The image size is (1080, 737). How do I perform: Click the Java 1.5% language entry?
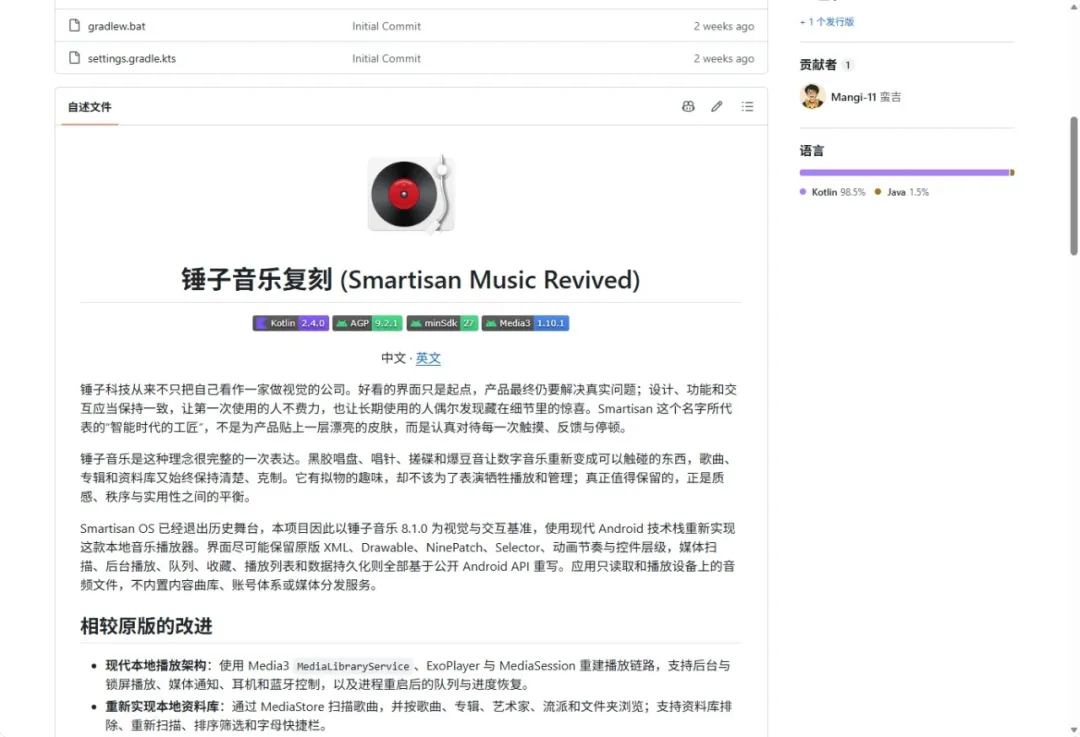click(902, 192)
